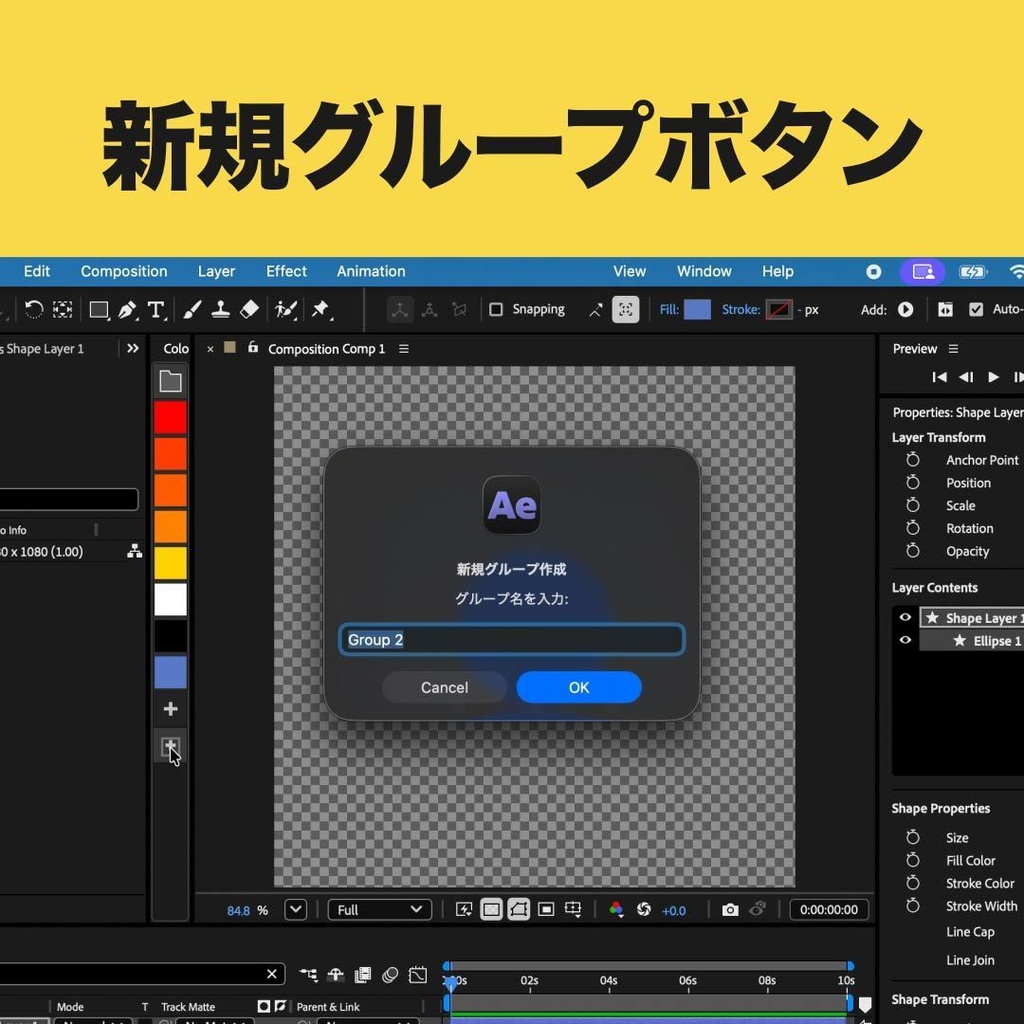1024x1024 pixels.
Task: Open the magnification ratio dropdown
Action: coord(295,909)
